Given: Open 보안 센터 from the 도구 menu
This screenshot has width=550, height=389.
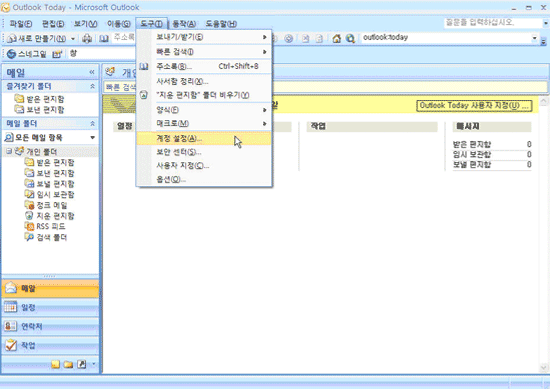Looking at the screenshot, I should click(x=204, y=152).
